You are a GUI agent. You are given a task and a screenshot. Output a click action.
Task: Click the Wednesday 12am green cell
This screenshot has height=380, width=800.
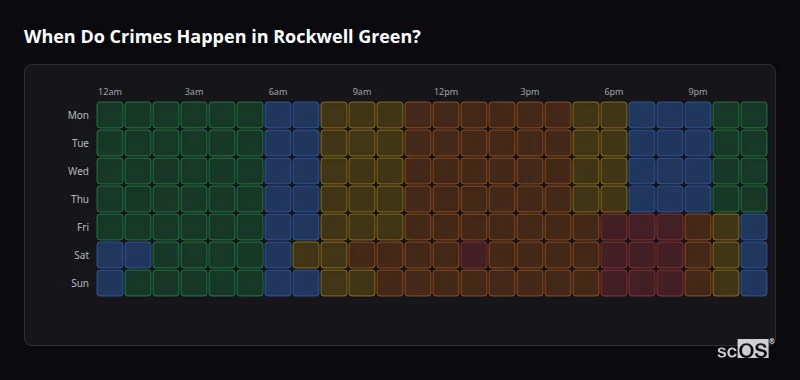pyautogui.click(x=110, y=171)
